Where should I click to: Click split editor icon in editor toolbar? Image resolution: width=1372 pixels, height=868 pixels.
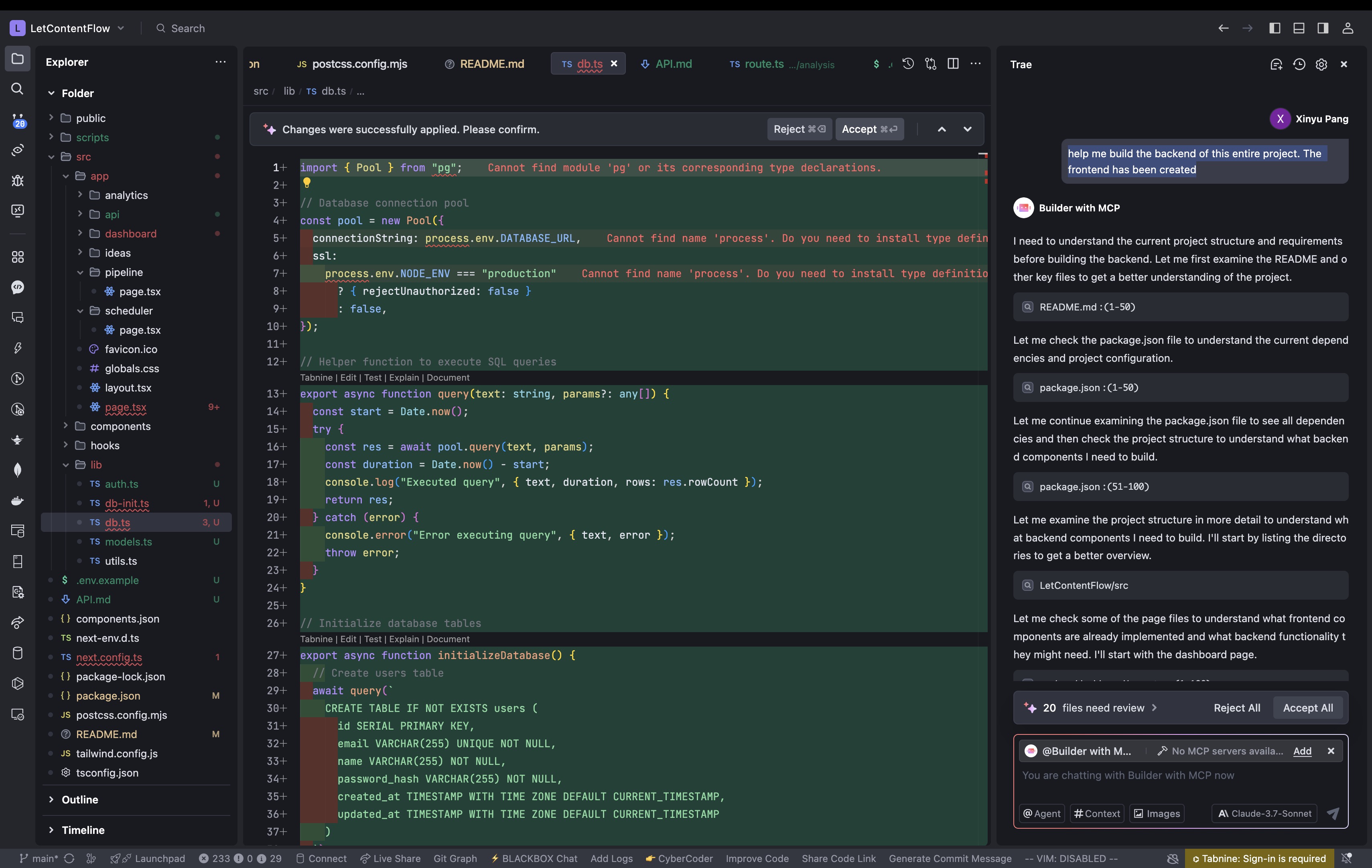tap(953, 64)
